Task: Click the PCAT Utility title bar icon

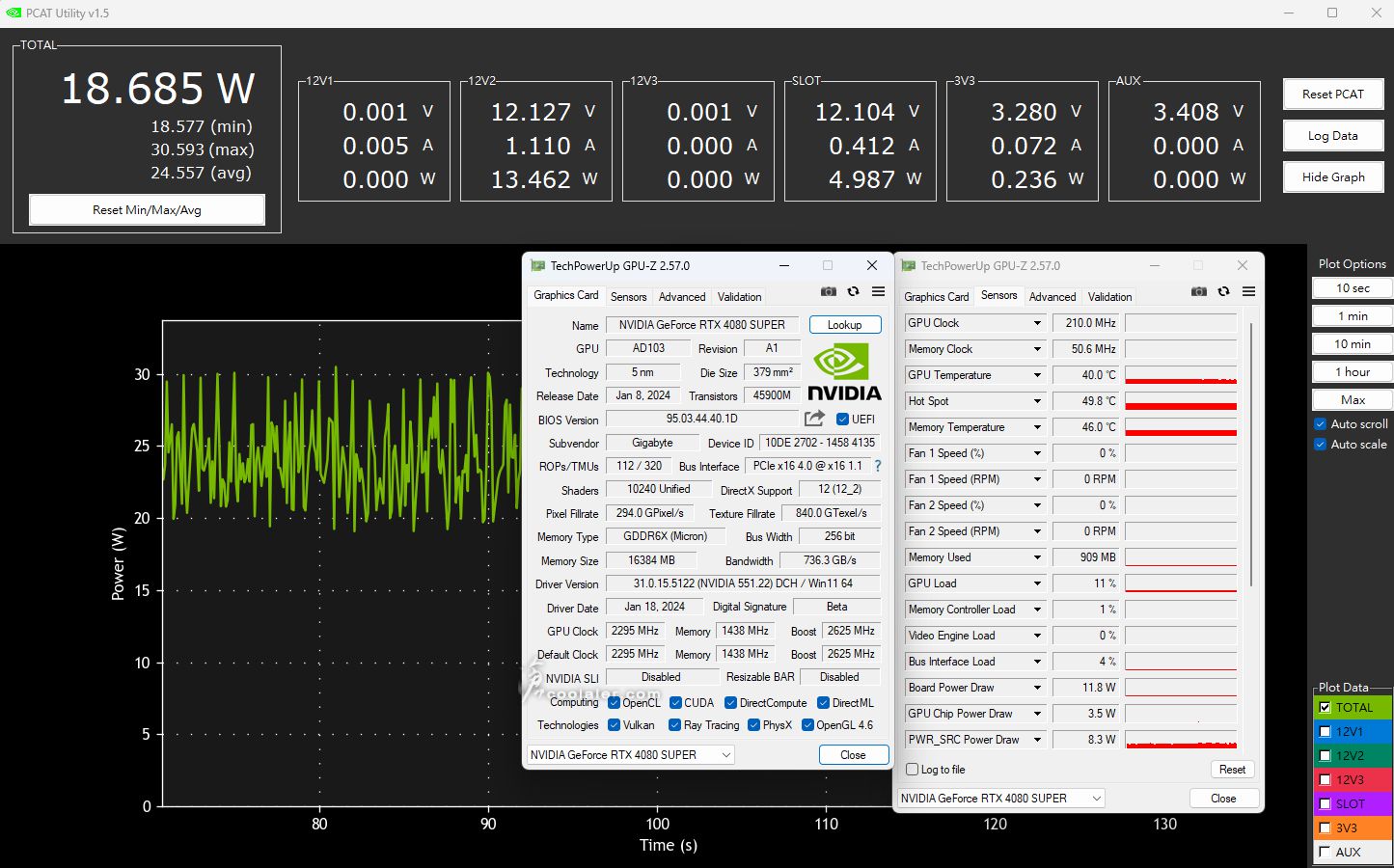Action: 14,14
